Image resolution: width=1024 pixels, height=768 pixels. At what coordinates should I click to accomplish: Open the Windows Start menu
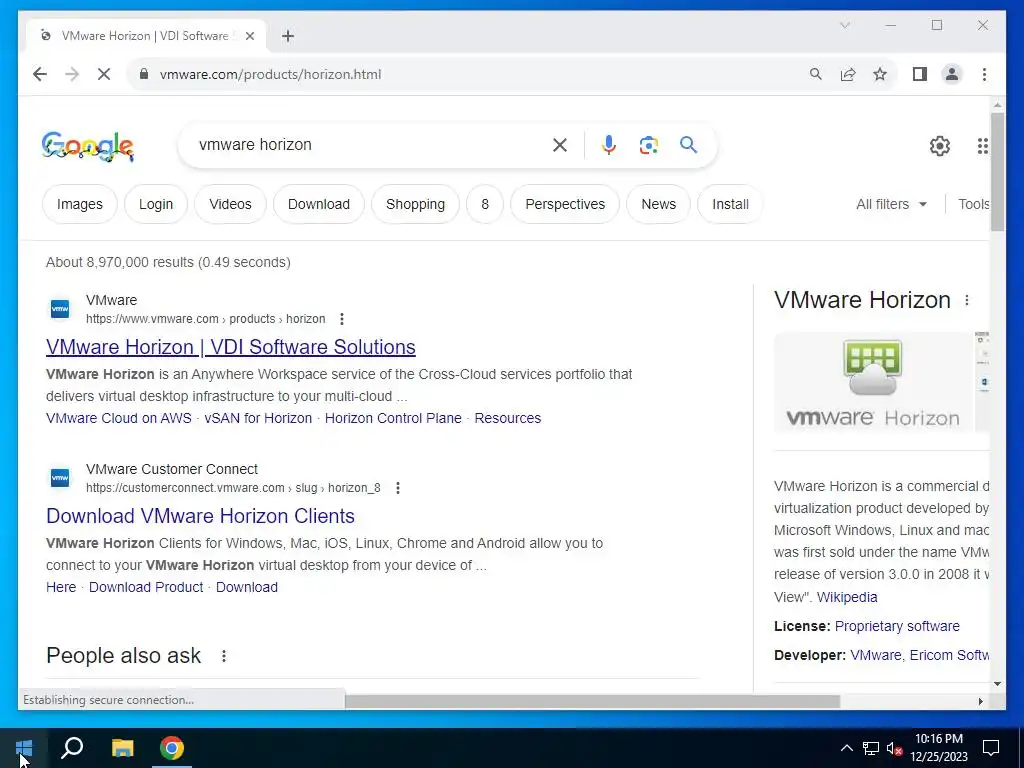(24, 748)
